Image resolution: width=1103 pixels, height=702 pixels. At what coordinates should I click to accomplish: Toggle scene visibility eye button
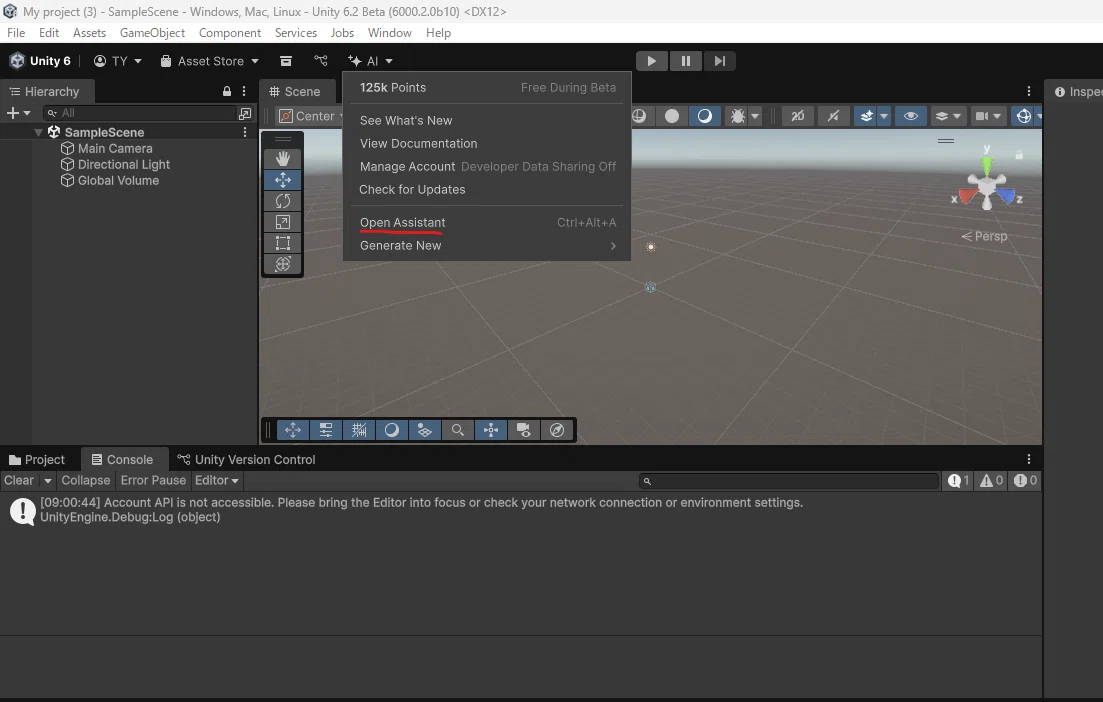coord(910,116)
